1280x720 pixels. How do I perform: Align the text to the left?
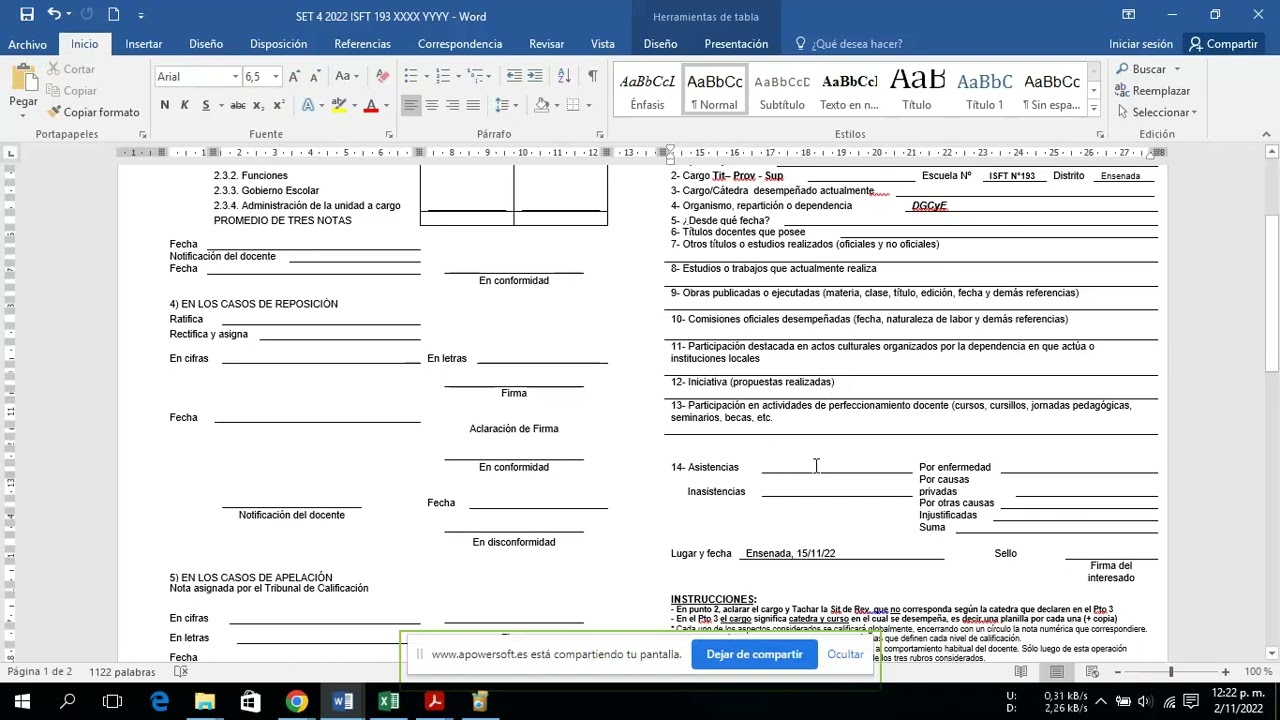[411, 105]
